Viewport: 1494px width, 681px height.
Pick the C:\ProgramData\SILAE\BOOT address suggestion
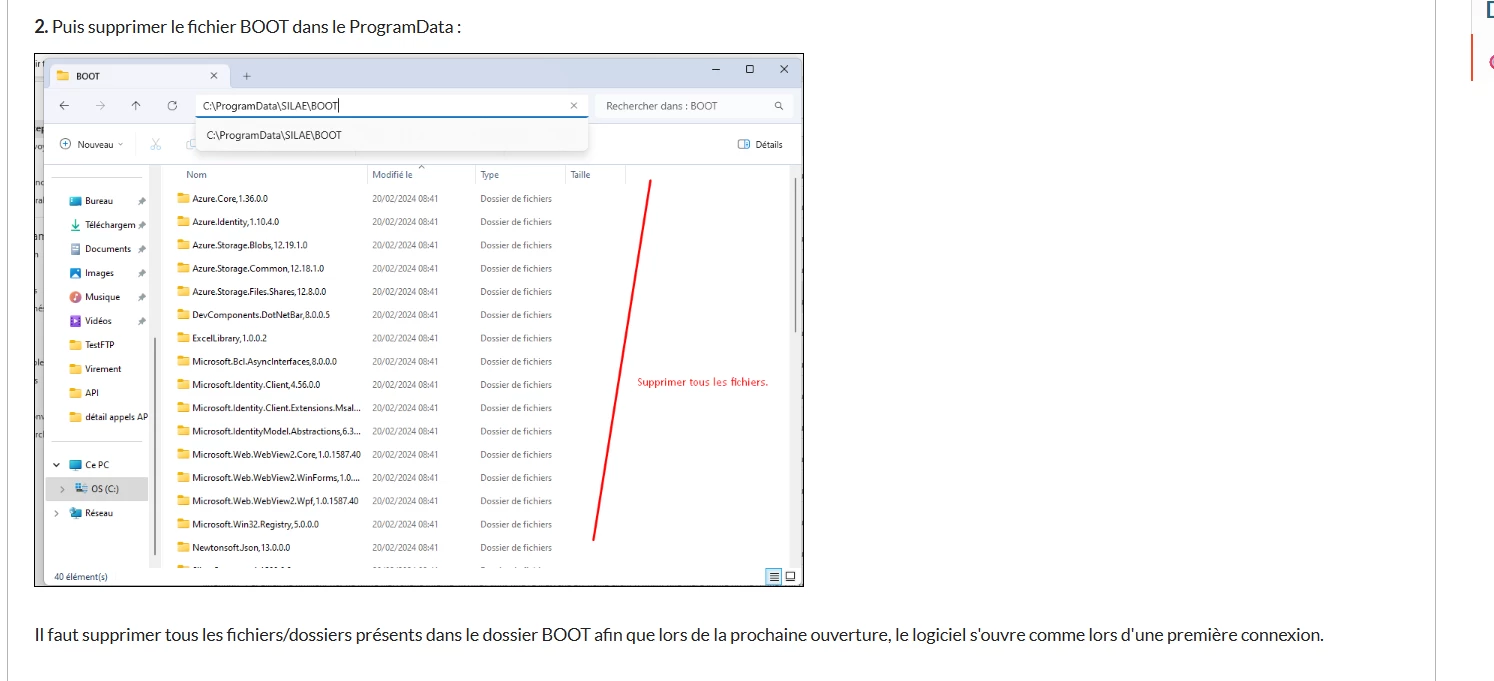392,135
